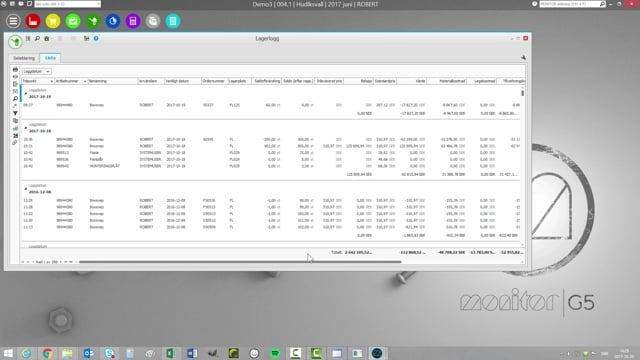Click the input field at top left
Viewport: 640px width, 360px height.
pyautogui.click(x=67, y=4)
